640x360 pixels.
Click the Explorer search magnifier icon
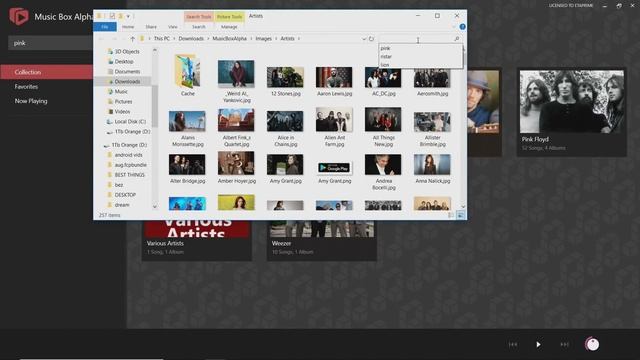tap(457, 39)
